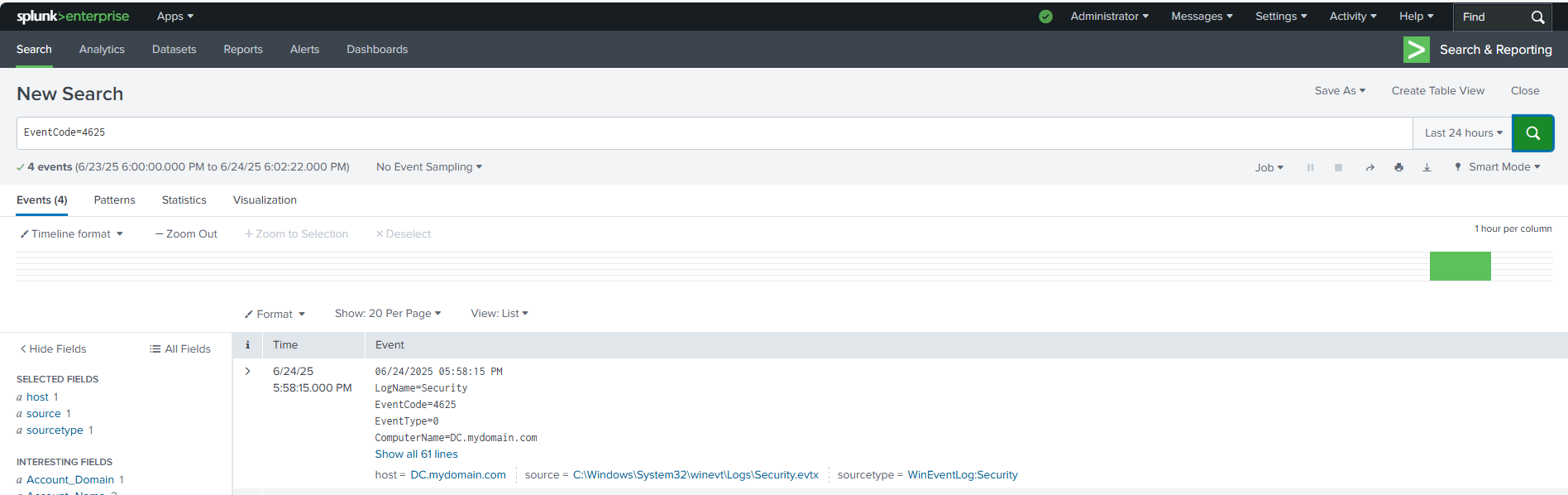
Task: Go to the Alerts nav tab
Action: click(x=304, y=50)
